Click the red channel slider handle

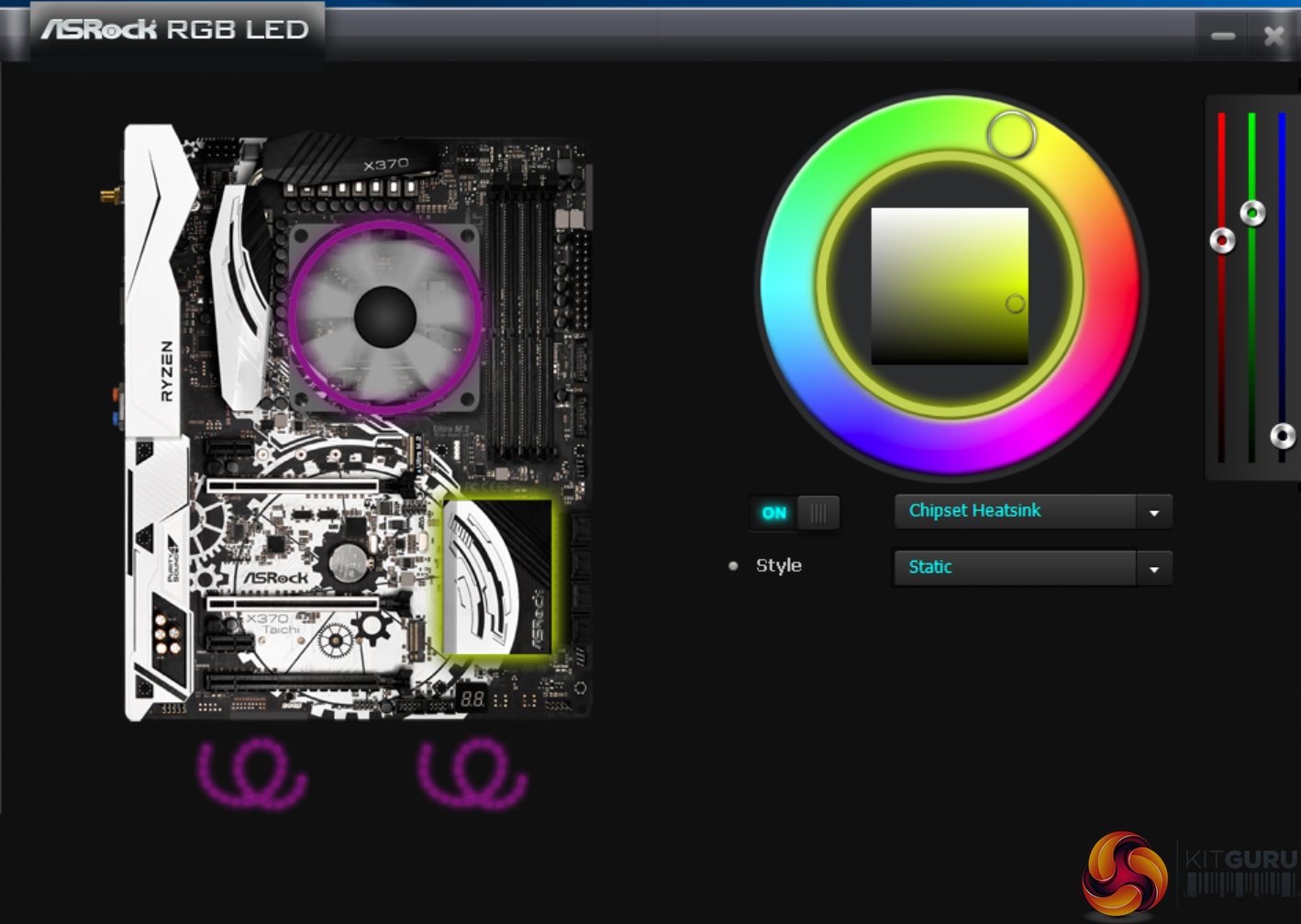pyautogui.click(x=1222, y=240)
